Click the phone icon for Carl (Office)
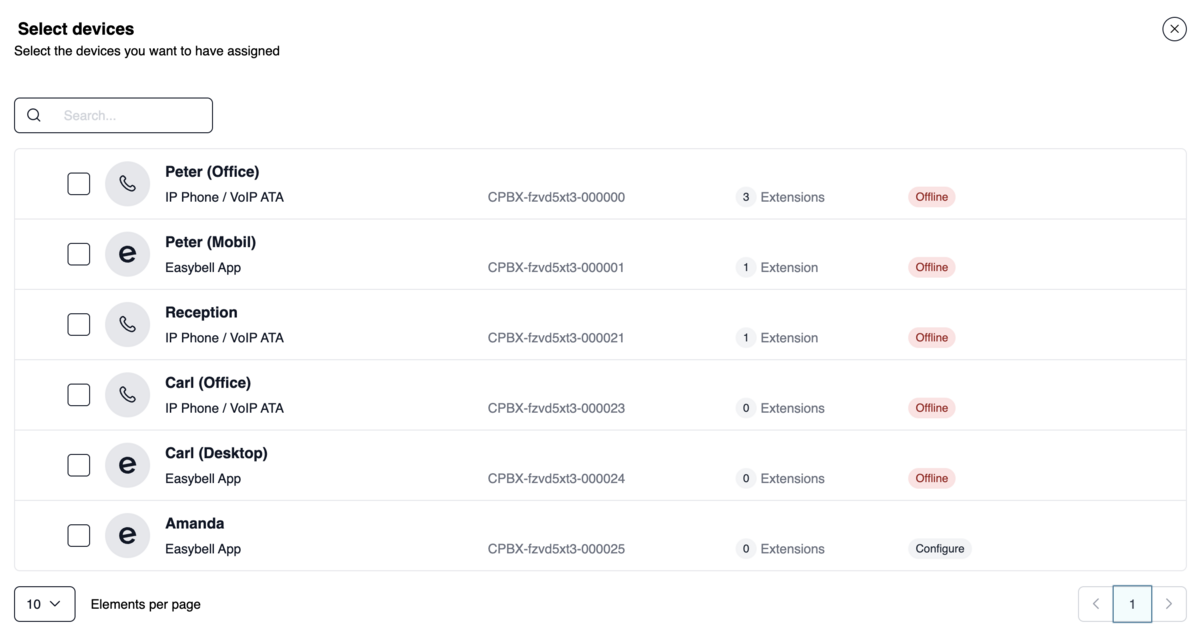Viewport: 1200px width, 635px height. click(128, 395)
